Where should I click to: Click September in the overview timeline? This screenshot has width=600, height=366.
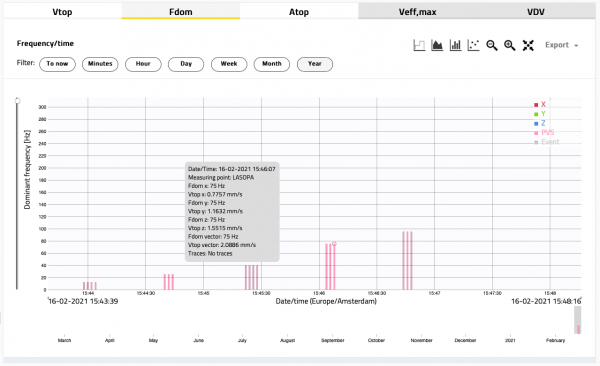click(x=333, y=340)
